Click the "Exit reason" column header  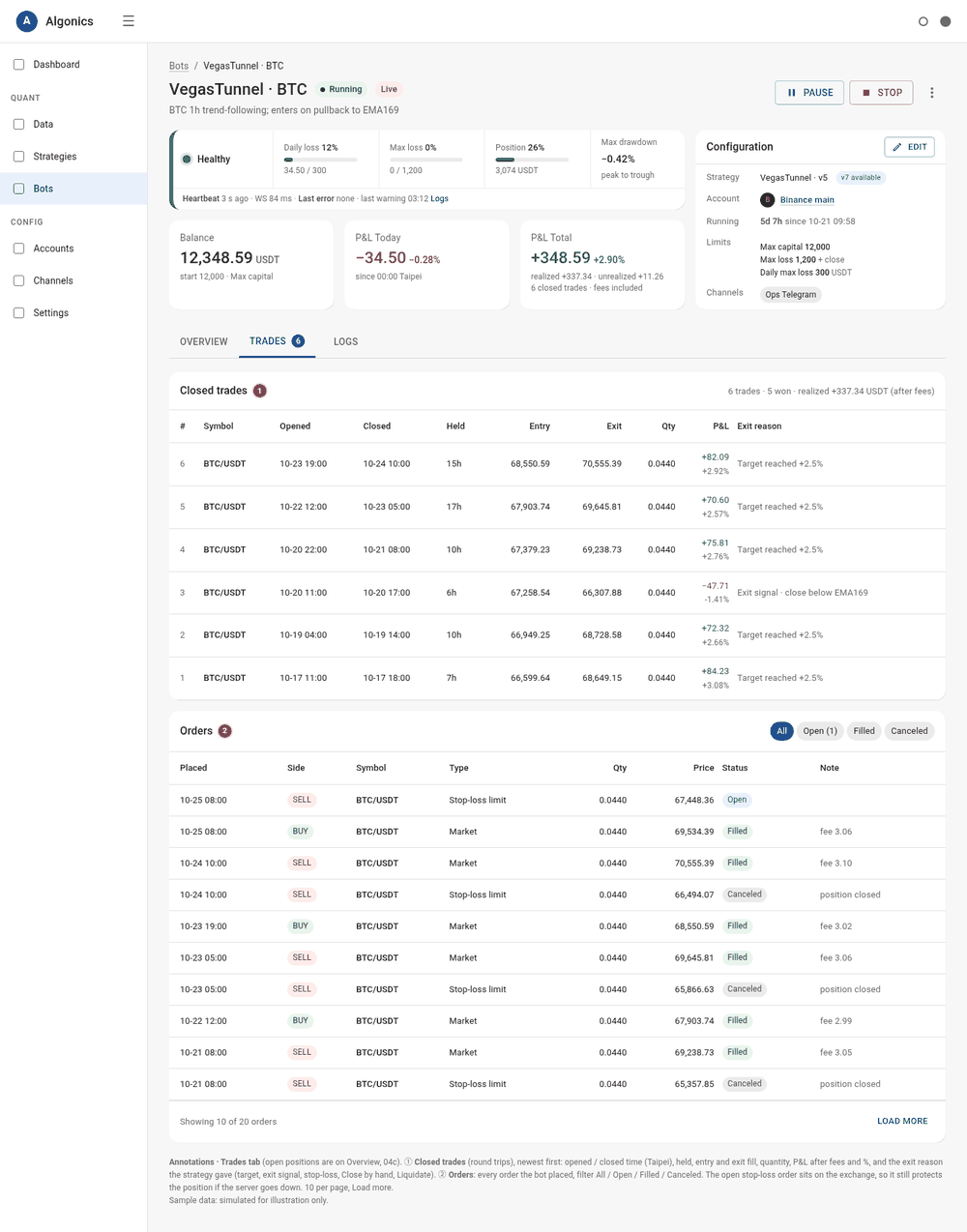(759, 426)
